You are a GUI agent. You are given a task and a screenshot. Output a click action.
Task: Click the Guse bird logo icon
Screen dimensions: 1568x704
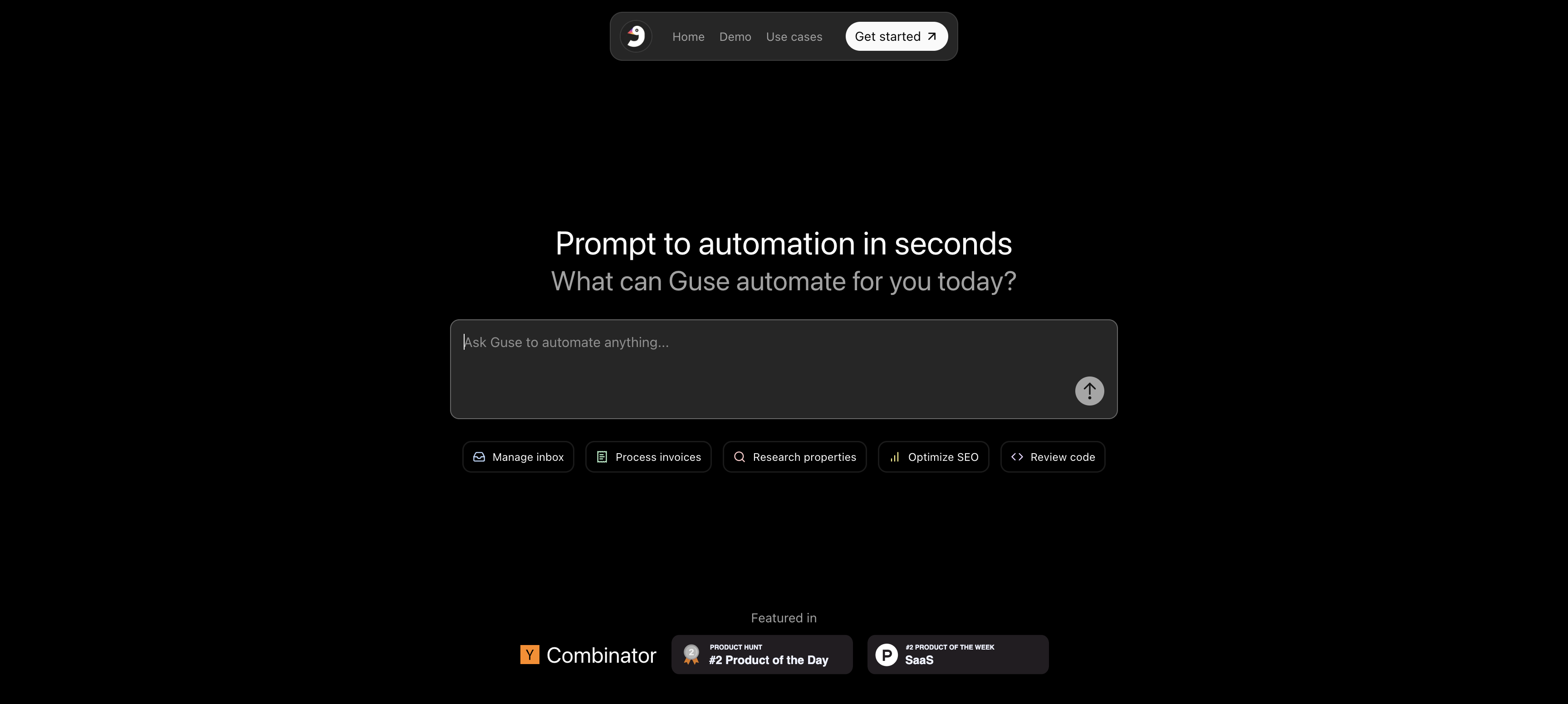(x=636, y=36)
